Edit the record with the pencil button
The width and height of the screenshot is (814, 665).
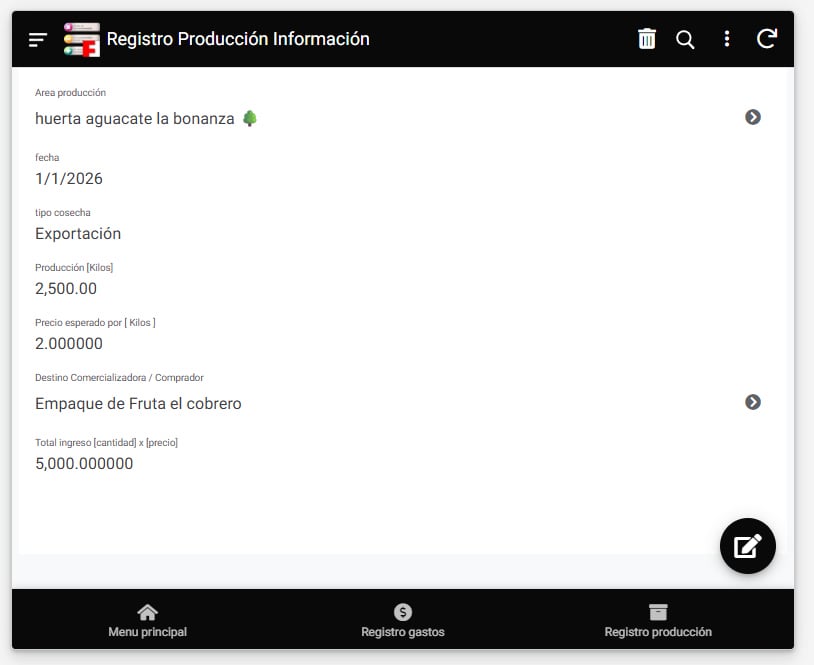(x=748, y=546)
